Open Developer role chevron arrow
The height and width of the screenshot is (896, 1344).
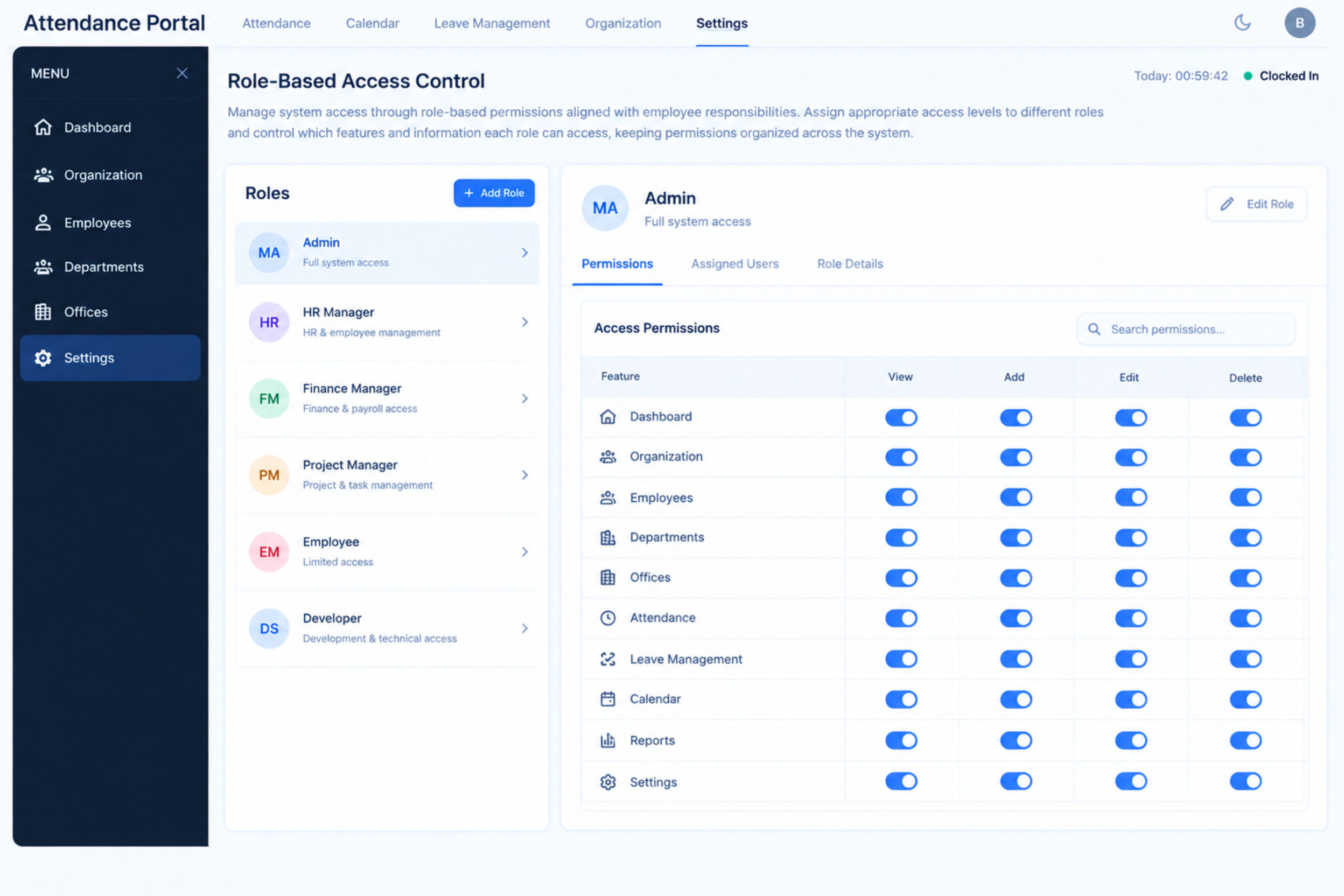524,628
